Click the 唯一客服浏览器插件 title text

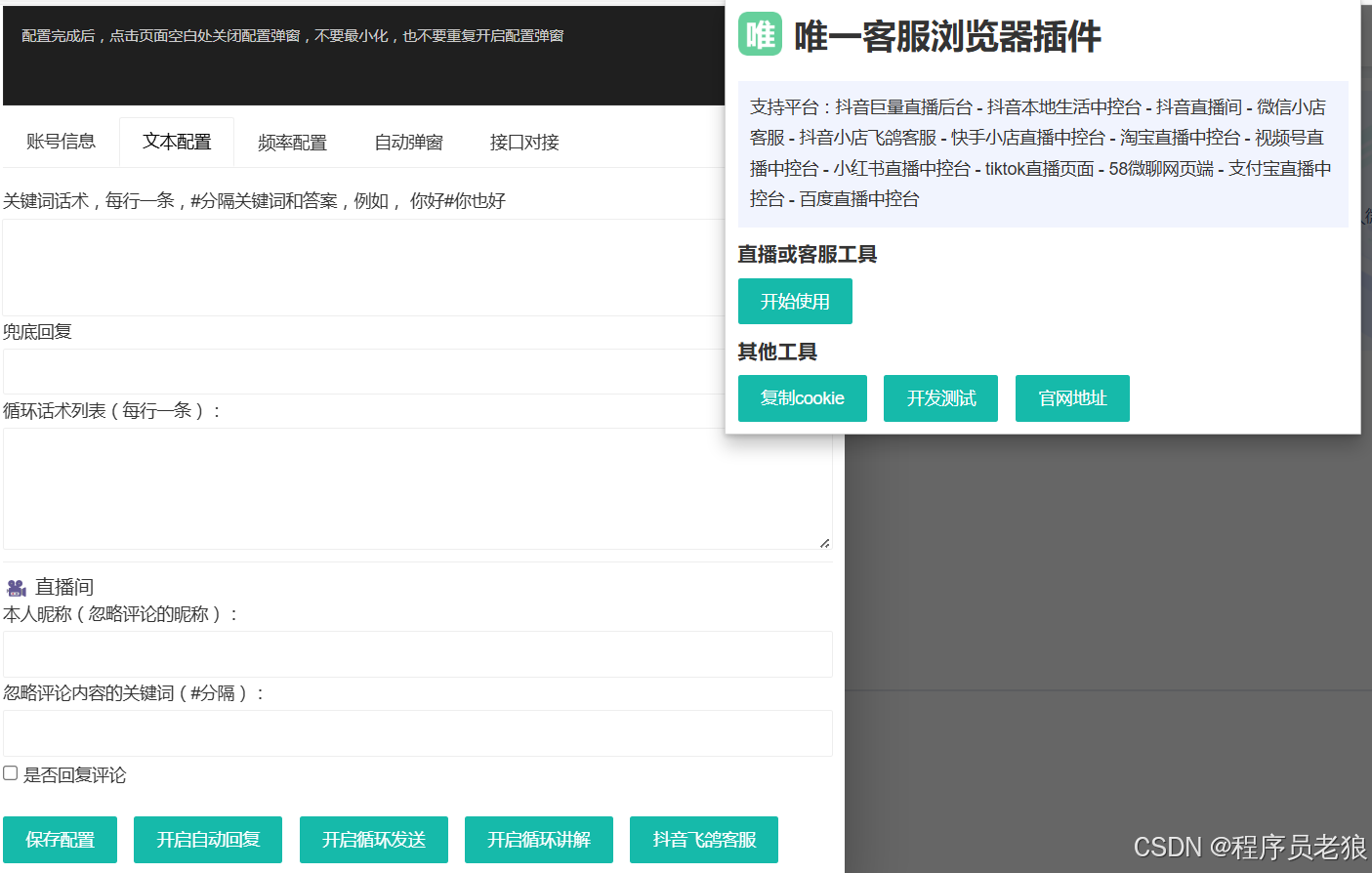pos(947,36)
